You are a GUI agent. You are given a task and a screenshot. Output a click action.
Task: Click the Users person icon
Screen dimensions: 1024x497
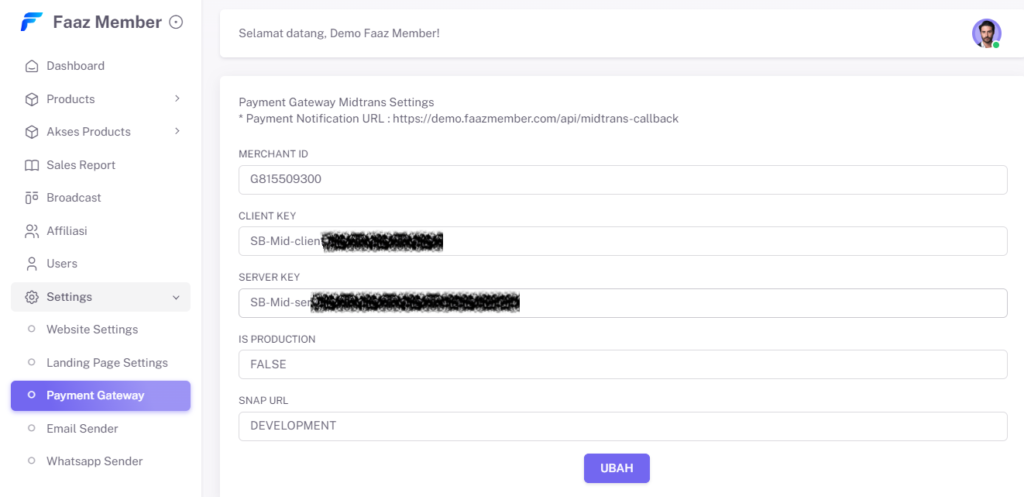coord(31,264)
